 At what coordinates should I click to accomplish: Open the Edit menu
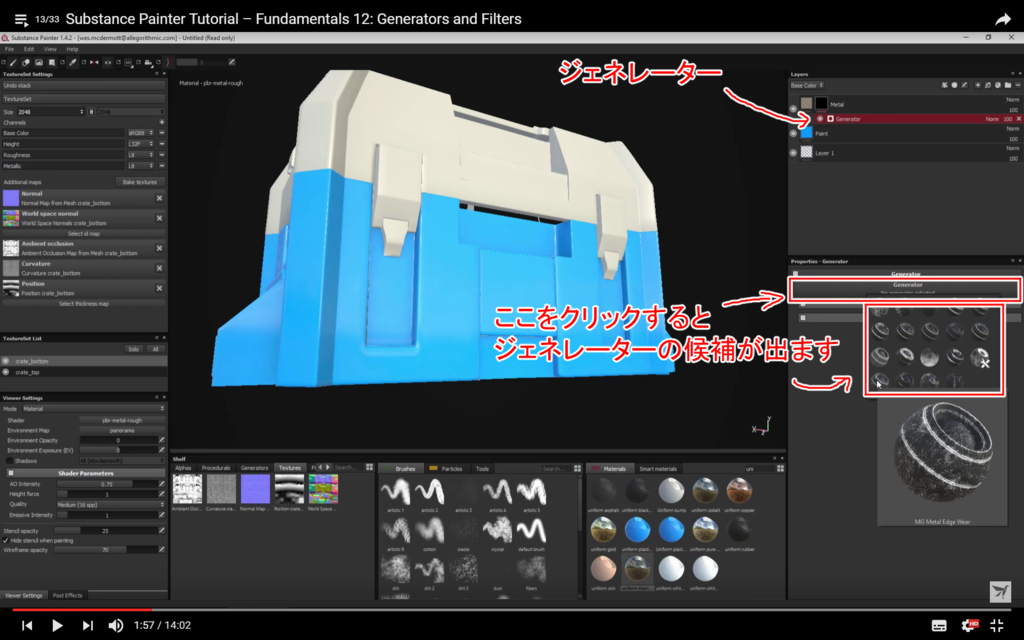29,49
